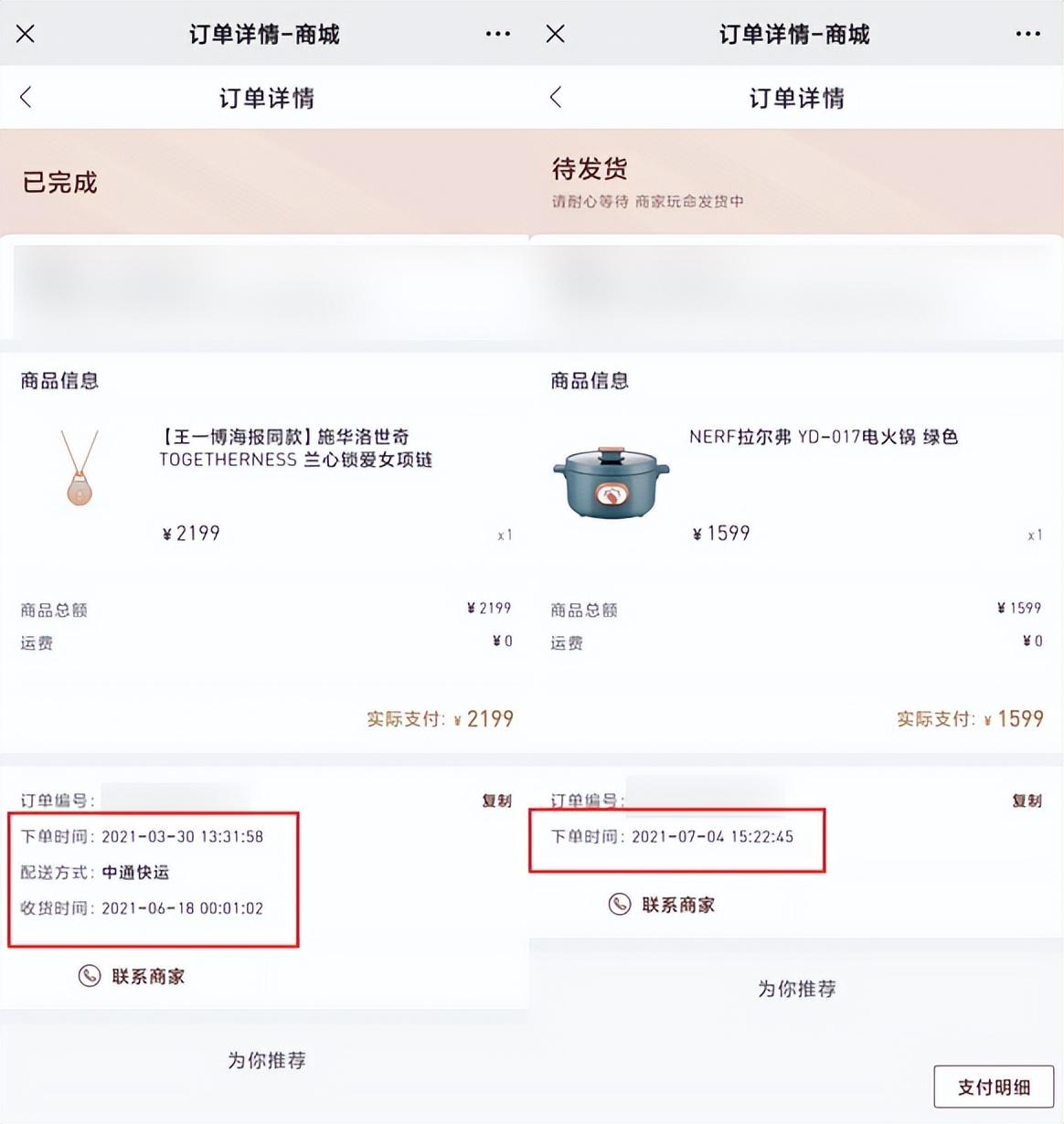
Task: Click the green electric hotpot thumbnail
Action: pos(612,482)
